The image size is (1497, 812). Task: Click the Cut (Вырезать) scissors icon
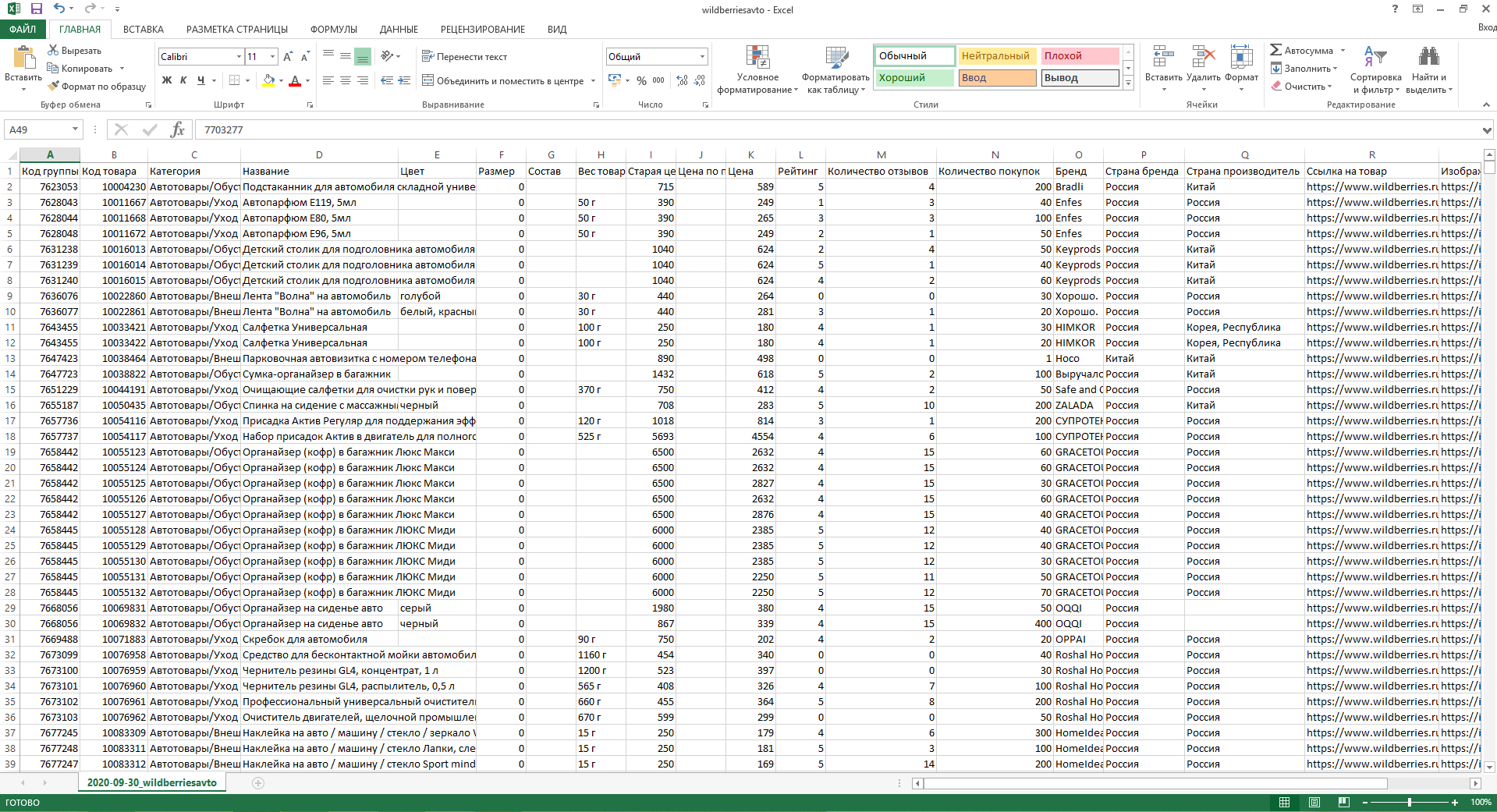point(53,50)
